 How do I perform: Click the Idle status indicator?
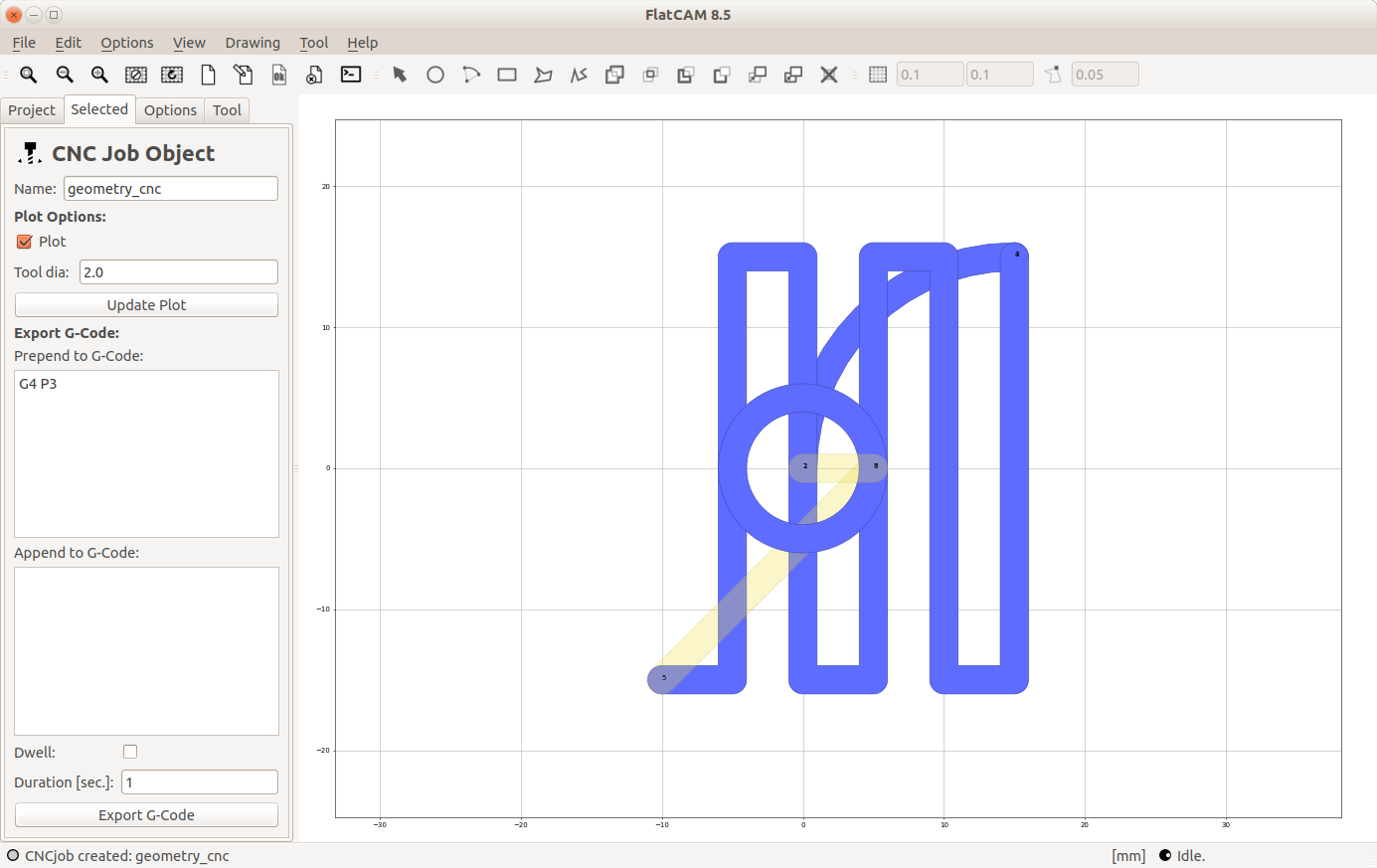point(1182,856)
